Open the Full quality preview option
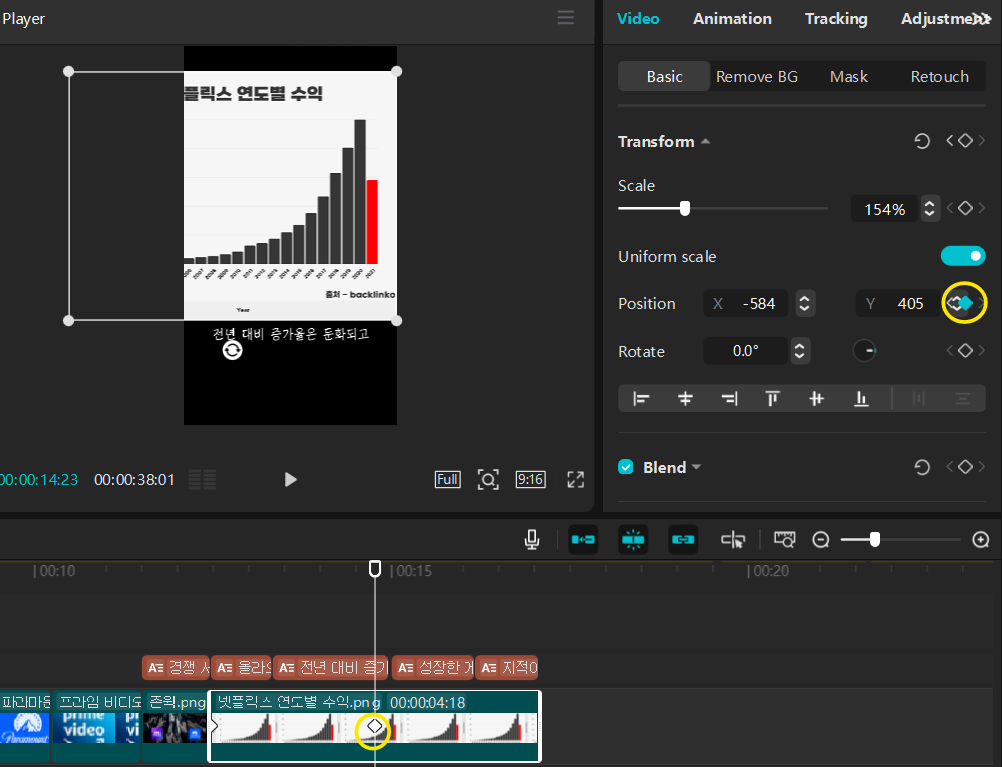Image resolution: width=1002 pixels, height=767 pixels. pos(447,479)
